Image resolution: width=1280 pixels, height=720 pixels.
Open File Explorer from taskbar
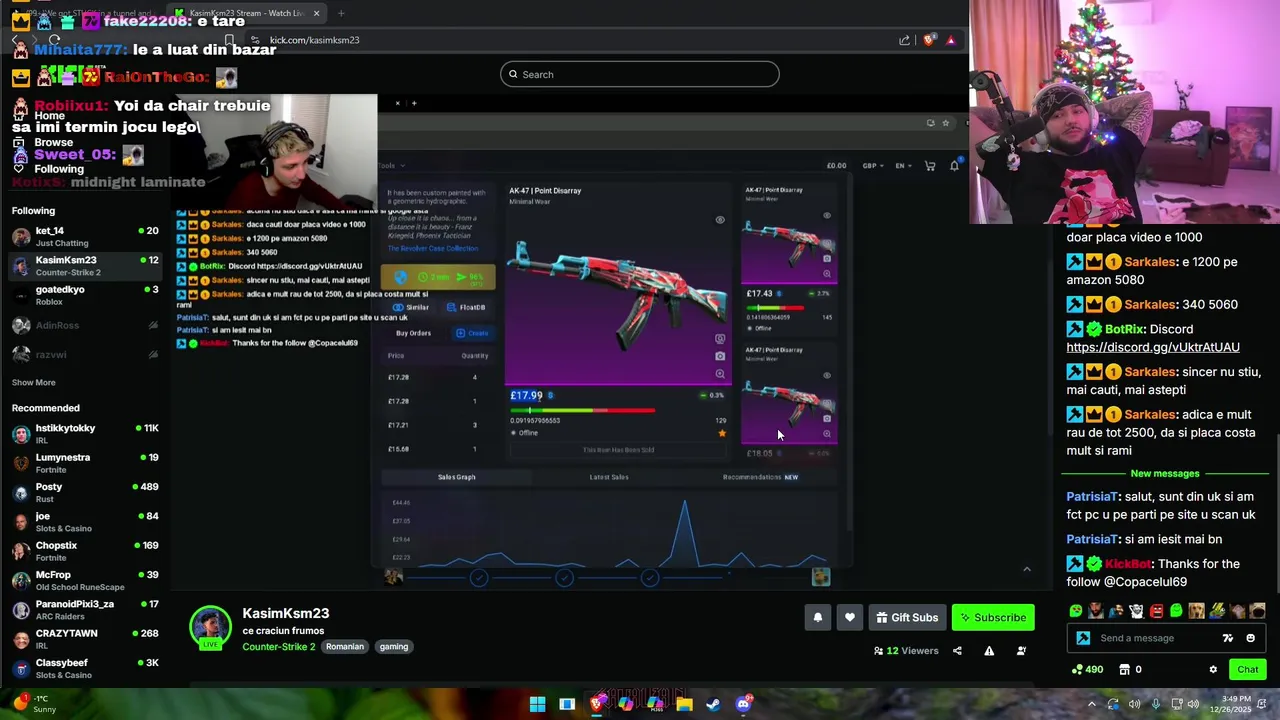pyautogui.click(x=684, y=704)
